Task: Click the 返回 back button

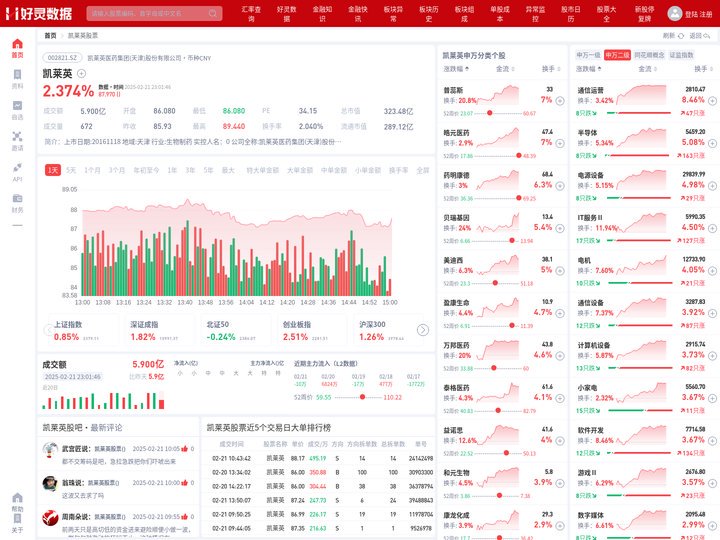Action: point(700,36)
